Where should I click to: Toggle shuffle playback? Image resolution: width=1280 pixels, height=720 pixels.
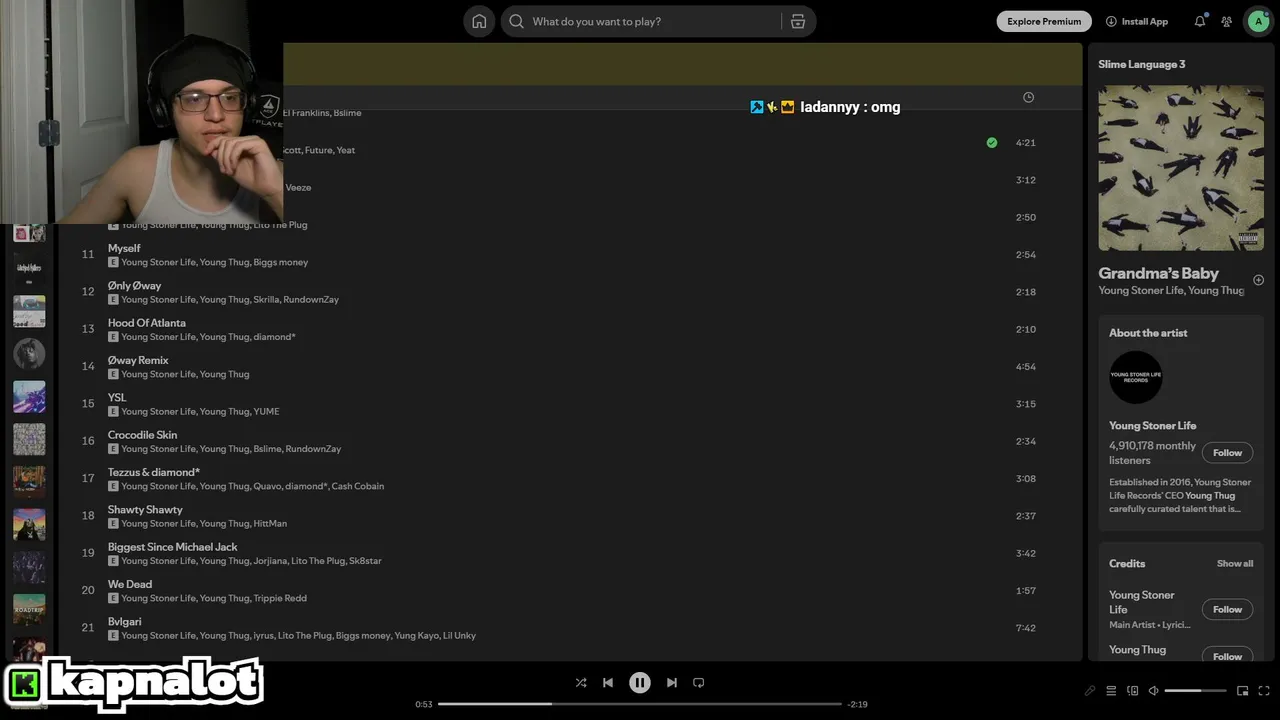click(581, 683)
